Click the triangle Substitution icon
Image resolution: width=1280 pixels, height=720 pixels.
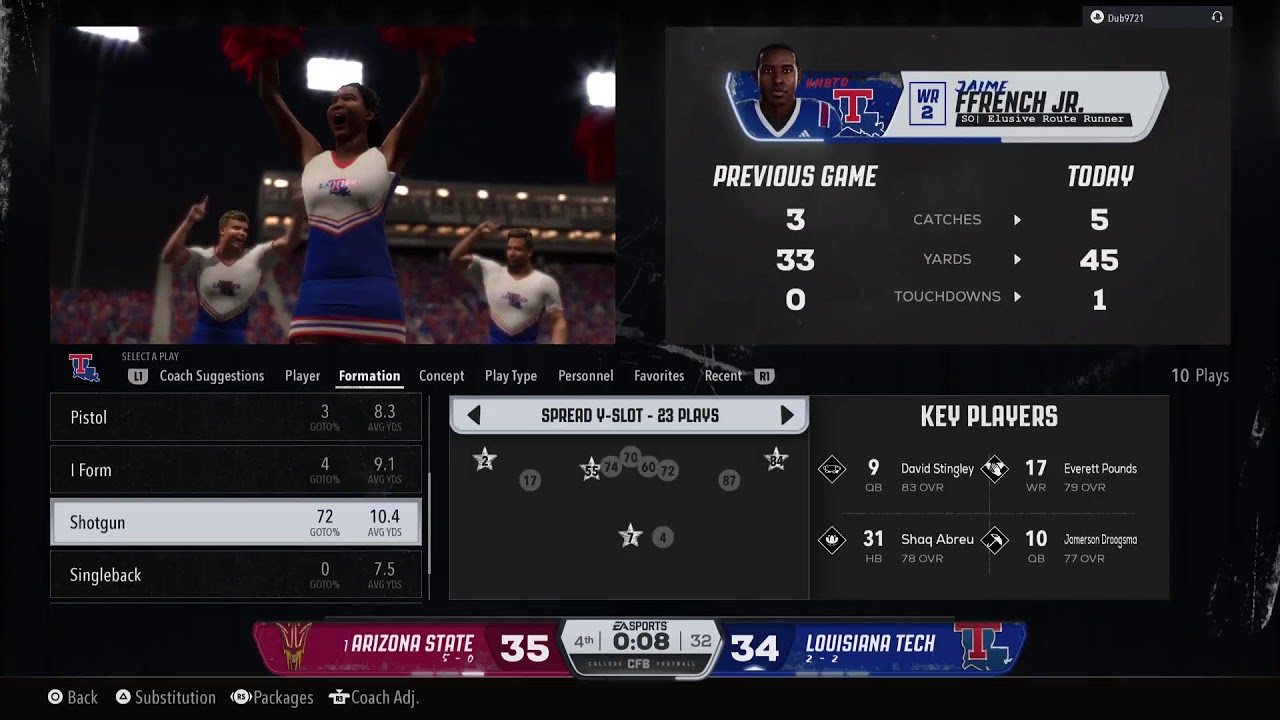tap(123, 697)
